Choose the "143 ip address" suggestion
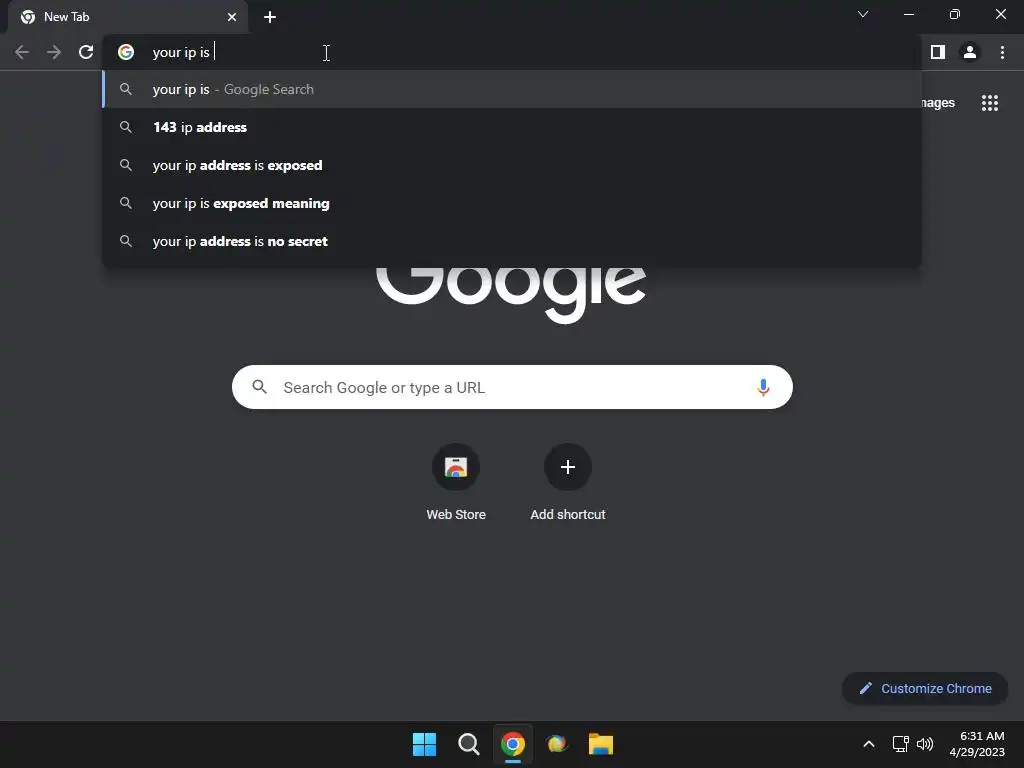This screenshot has height=768, width=1024. tap(512, 127)
